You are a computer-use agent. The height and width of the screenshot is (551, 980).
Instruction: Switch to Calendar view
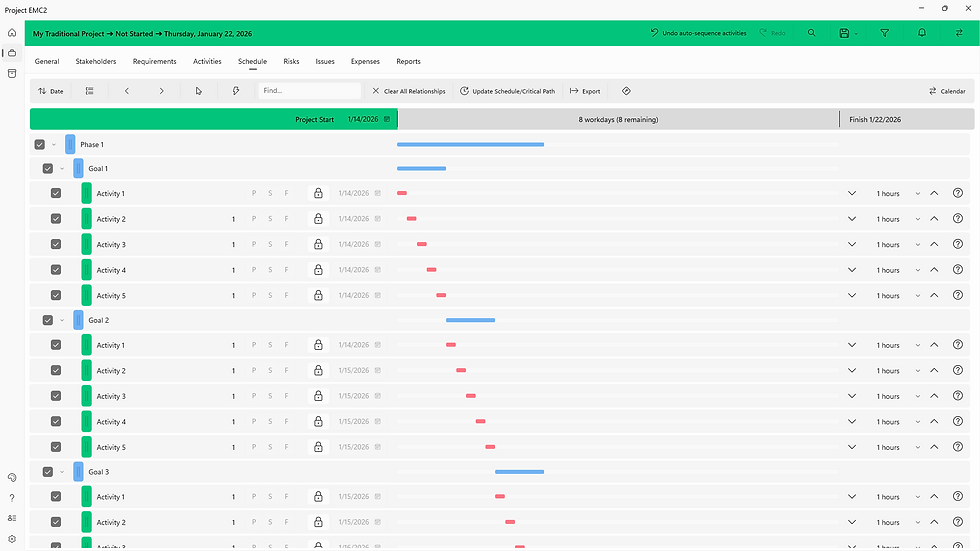pyautogui.click(x=947, y=91)
